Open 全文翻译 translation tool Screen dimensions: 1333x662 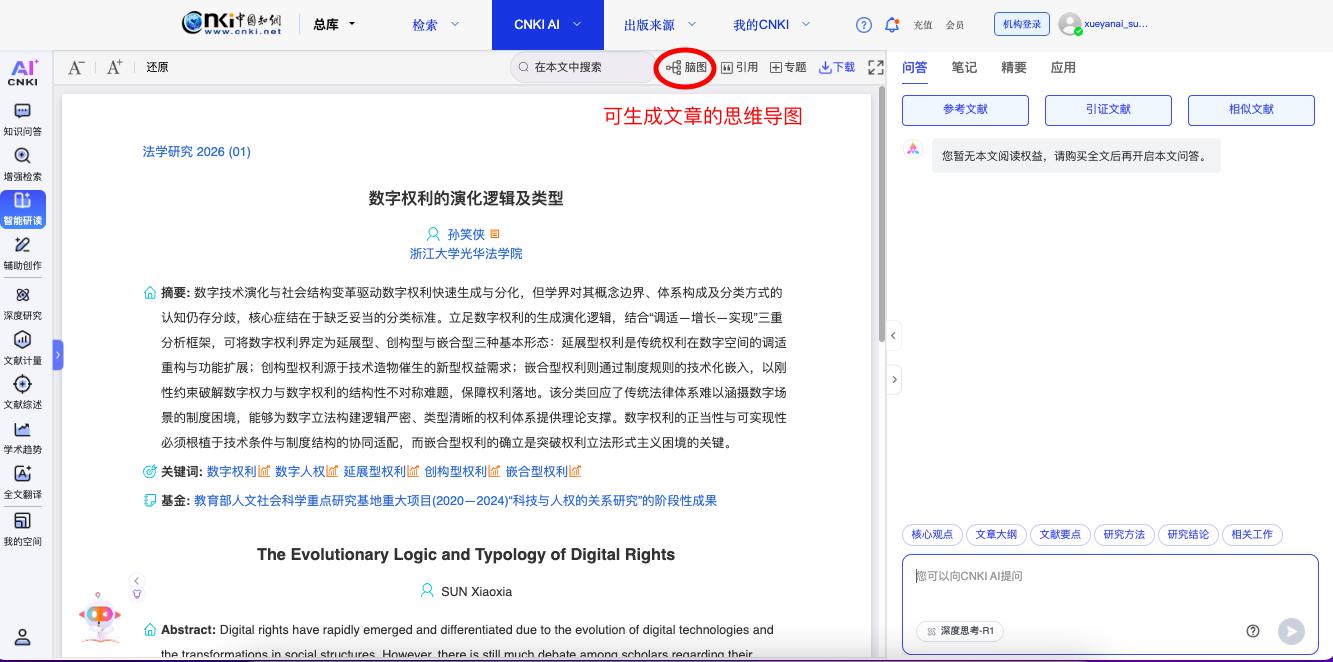22,483
